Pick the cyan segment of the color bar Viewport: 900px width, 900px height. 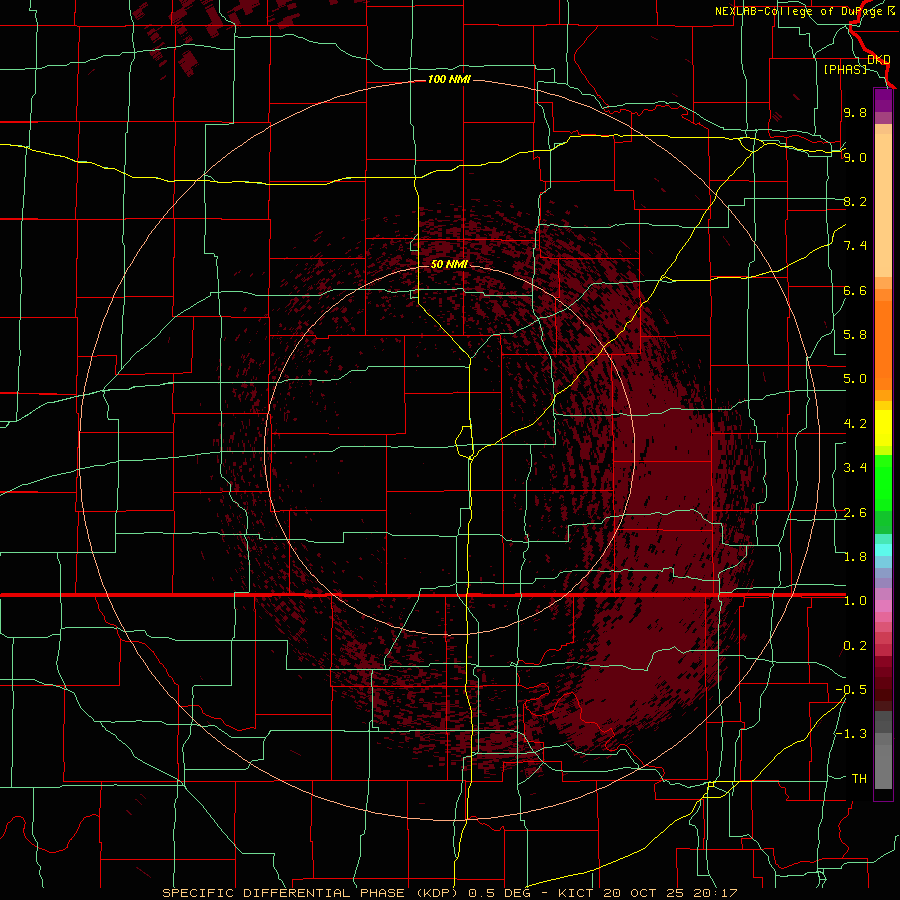(883, 550)
